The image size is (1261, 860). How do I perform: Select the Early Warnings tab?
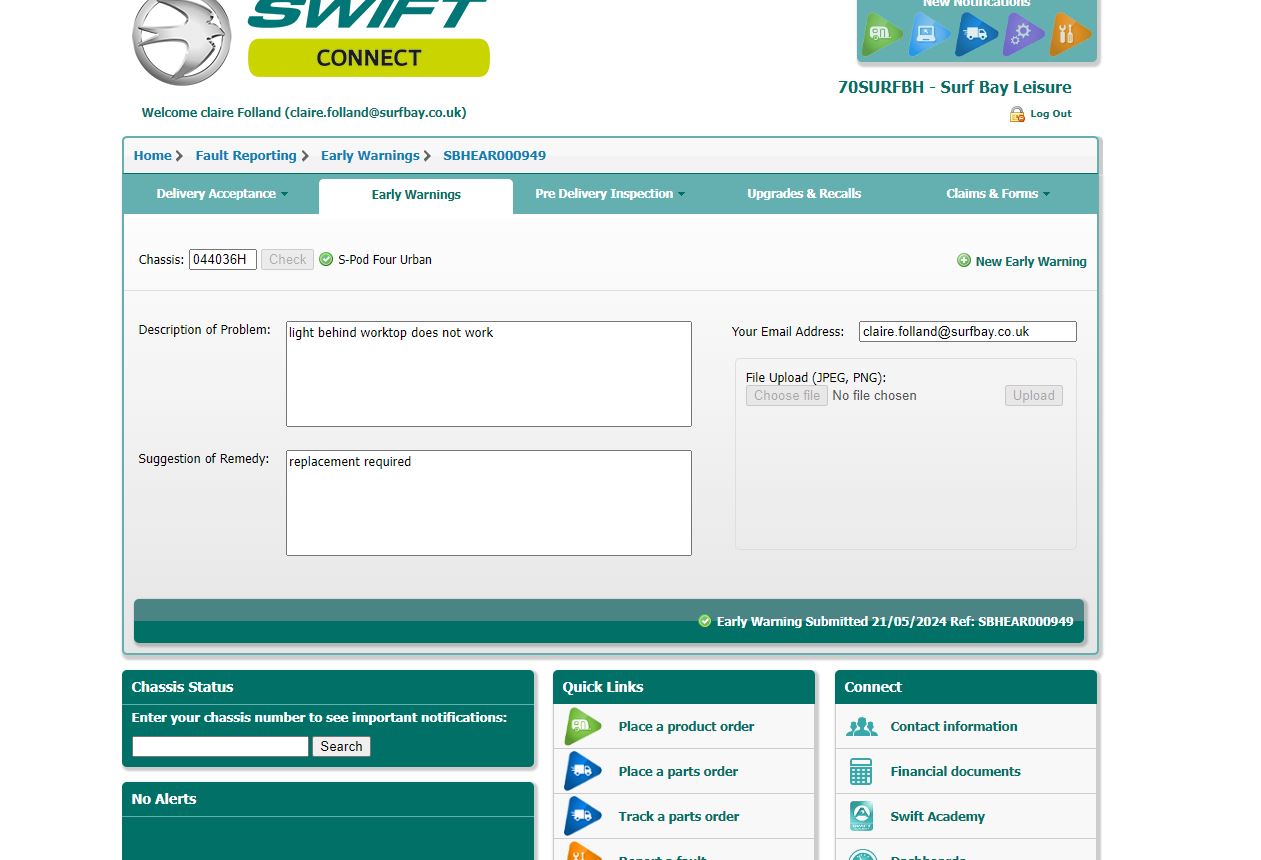tap(416, 195)
